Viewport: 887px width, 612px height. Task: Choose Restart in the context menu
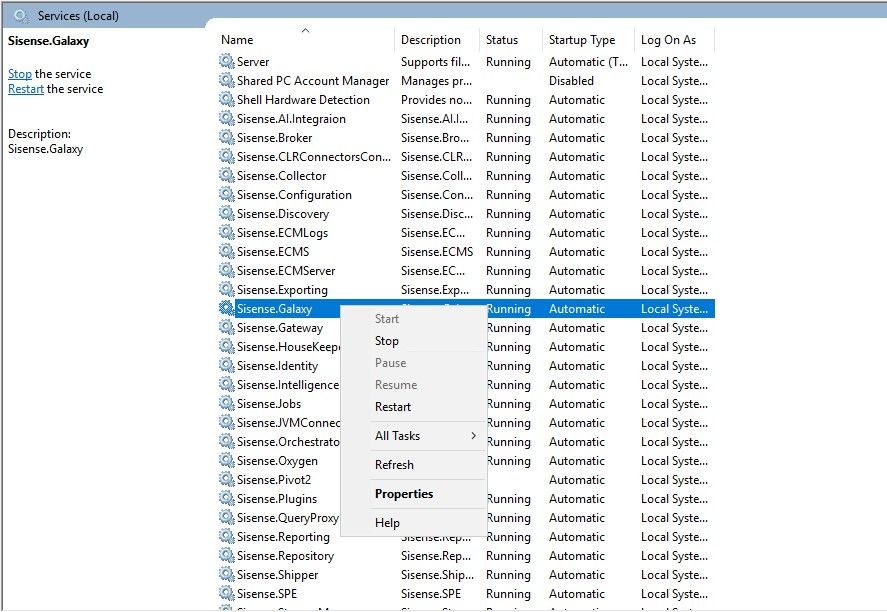(x=393, y=407)
